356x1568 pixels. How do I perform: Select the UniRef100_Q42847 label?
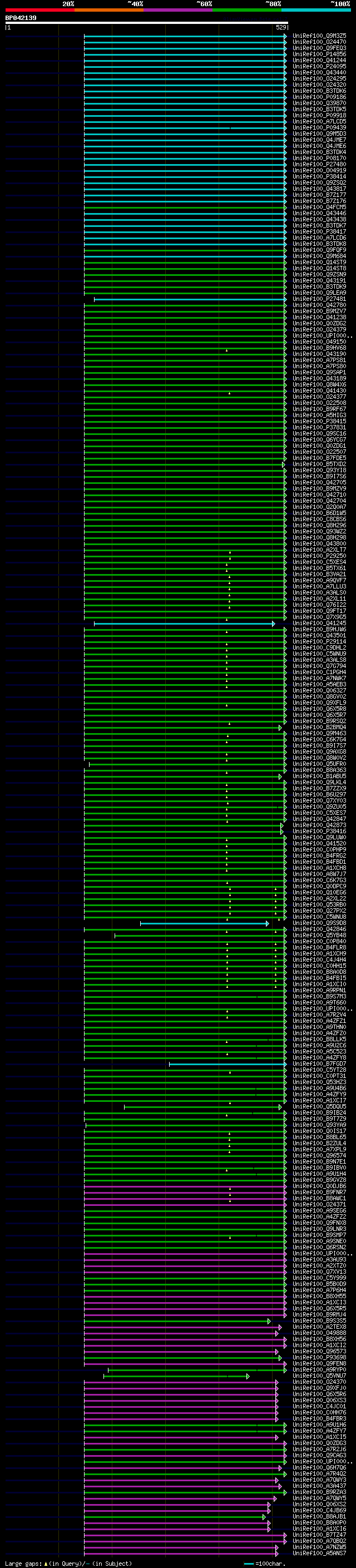click(319, 819)
